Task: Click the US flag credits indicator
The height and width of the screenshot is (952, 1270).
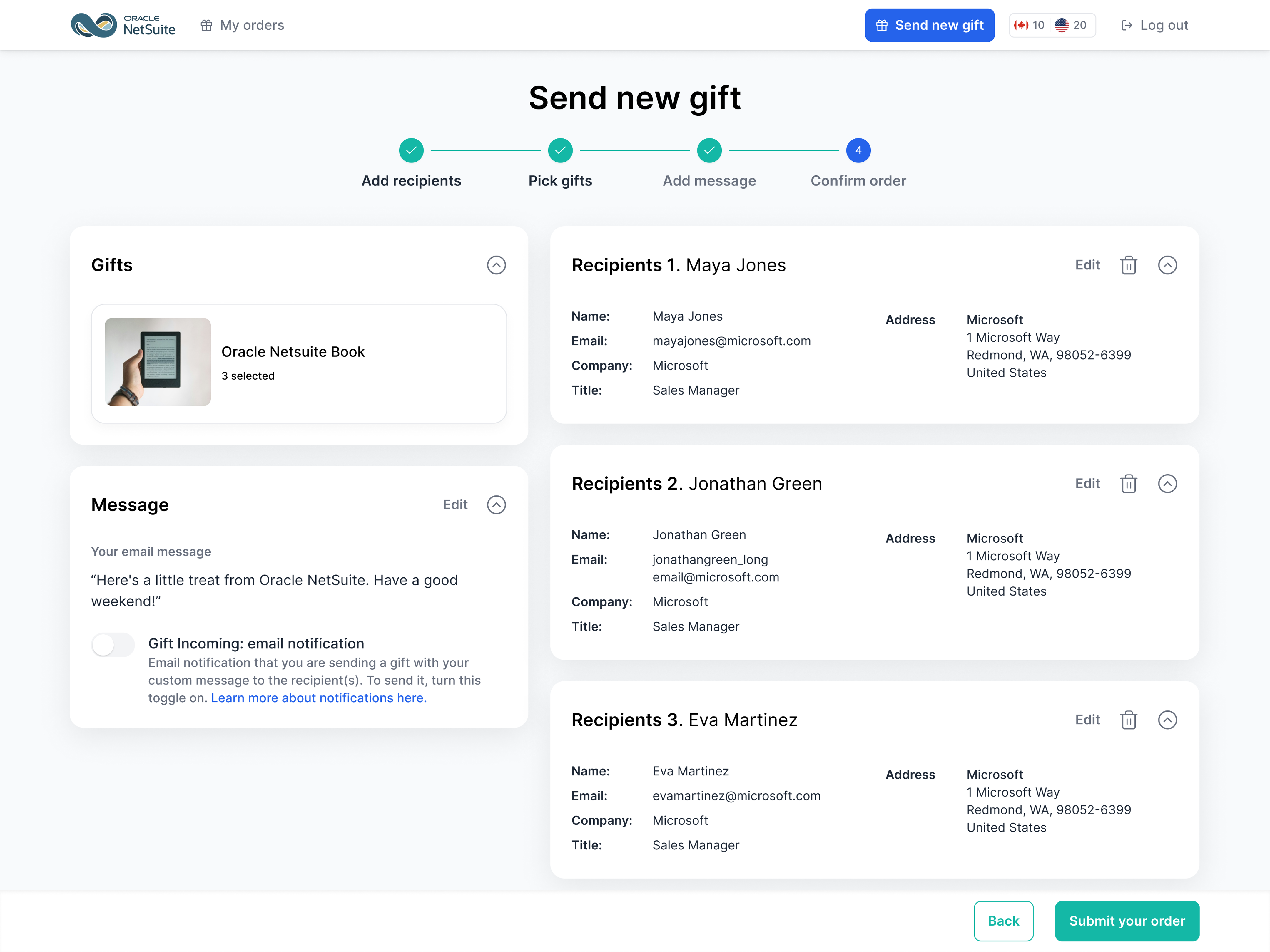Action: (1070, 25)
